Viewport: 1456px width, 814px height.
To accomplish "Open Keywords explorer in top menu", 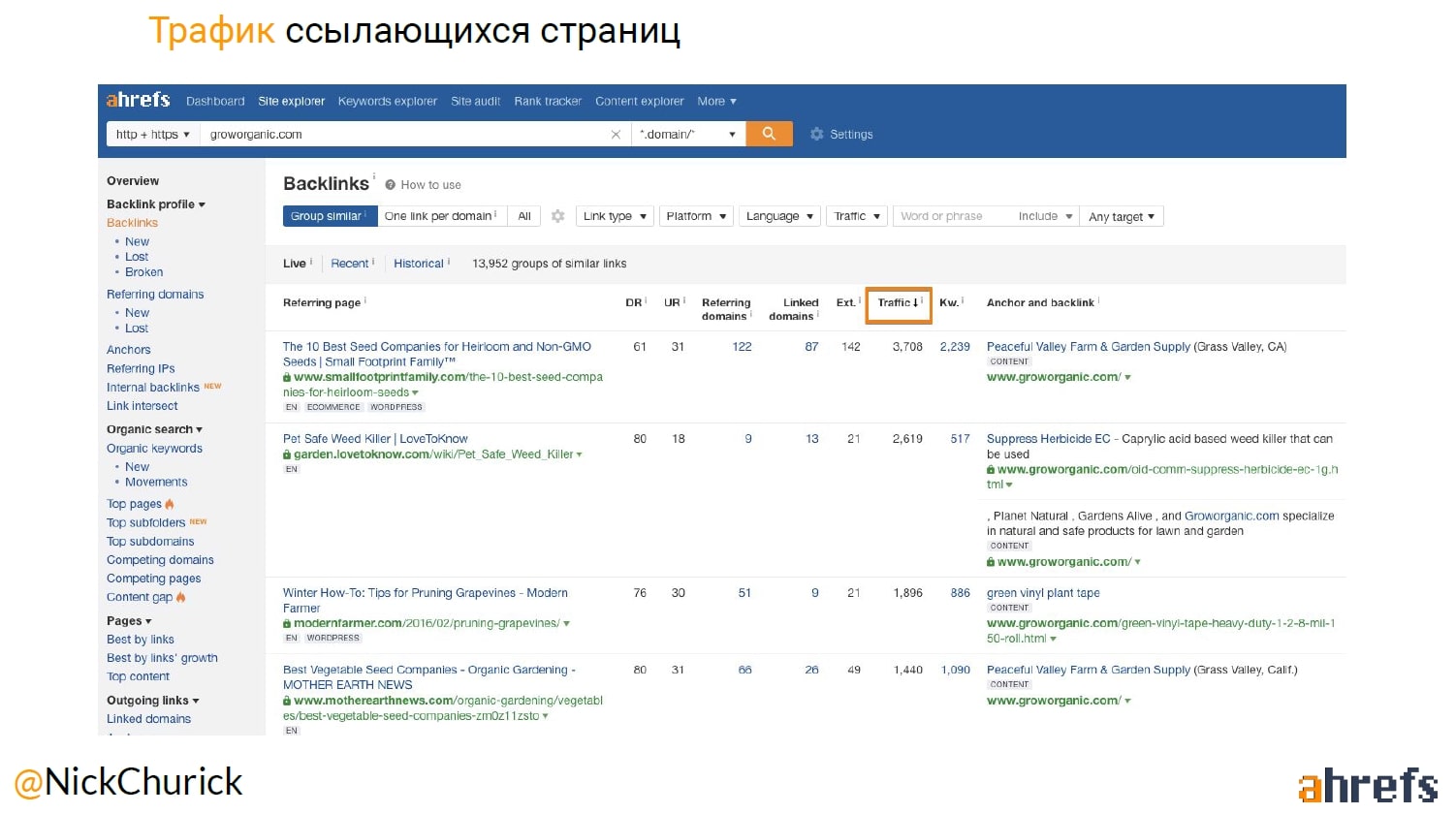I will (x=387, y=101).
